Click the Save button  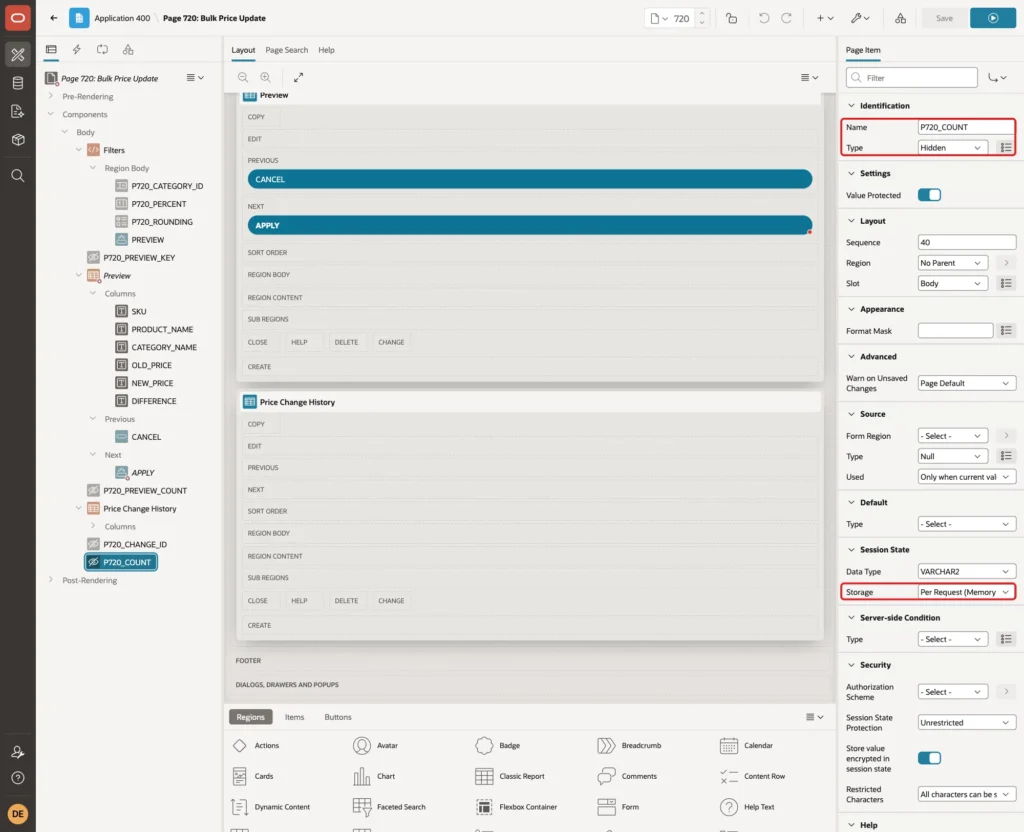pos(944,18)
